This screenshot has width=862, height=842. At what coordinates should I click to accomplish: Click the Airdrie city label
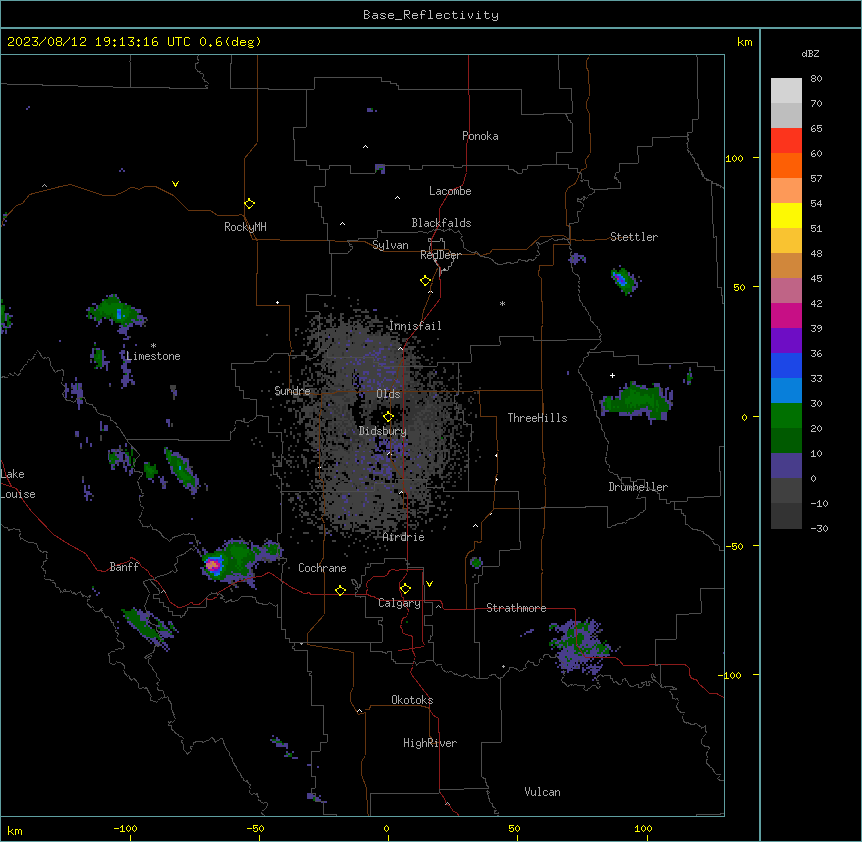click(x=404, y=537)
